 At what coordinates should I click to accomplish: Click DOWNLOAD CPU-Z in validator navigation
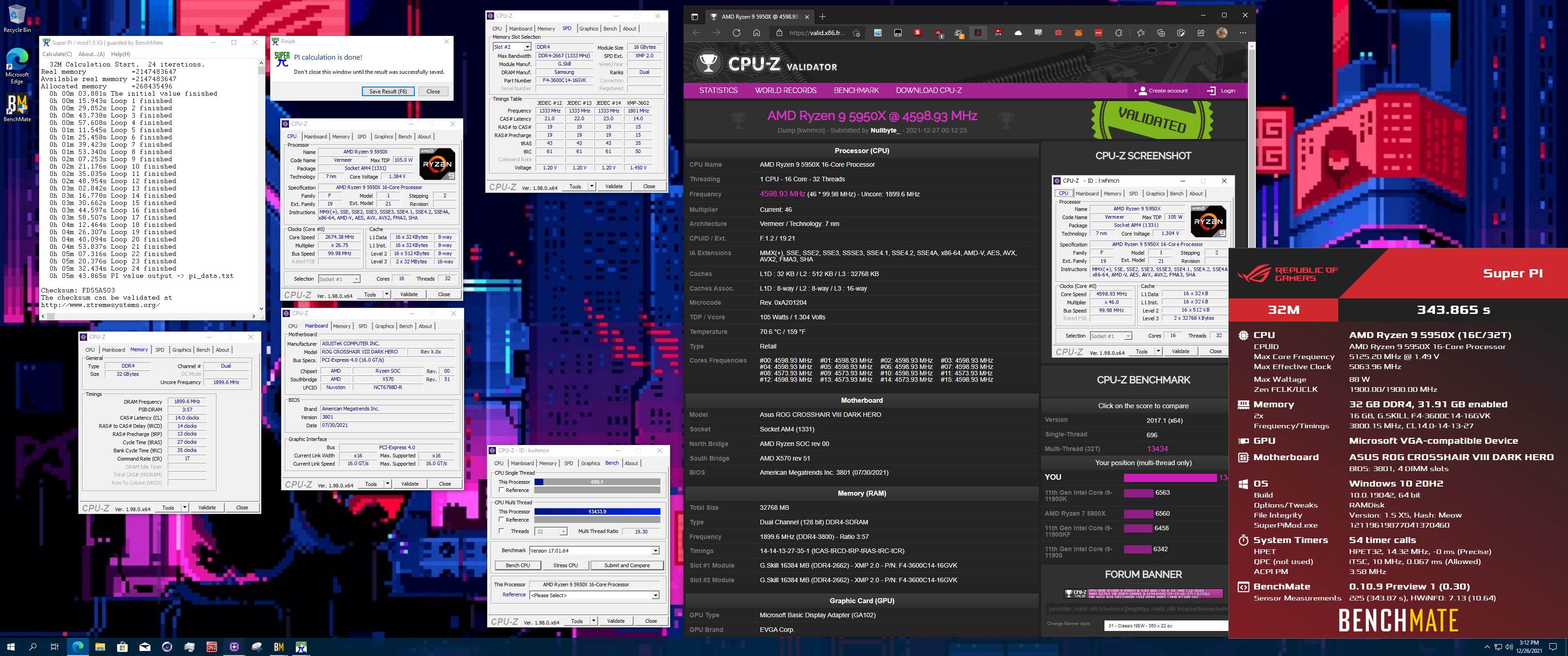click(928, 90)
